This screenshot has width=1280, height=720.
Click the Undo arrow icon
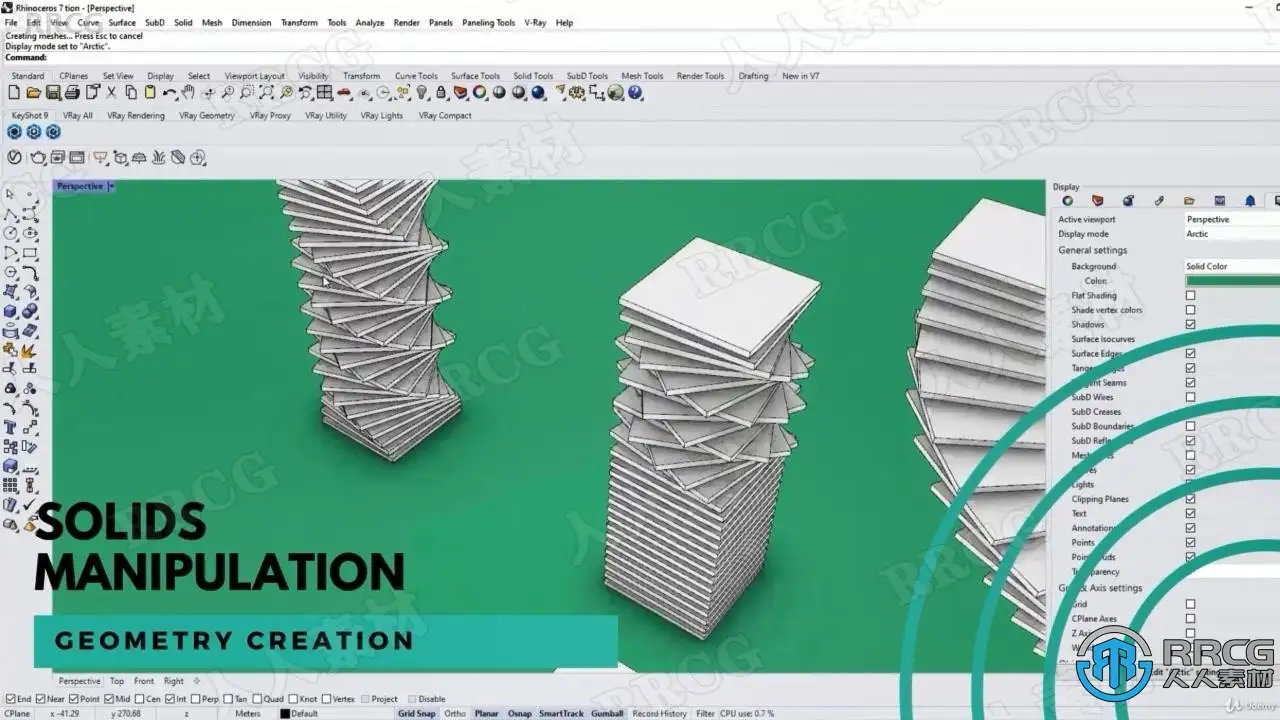click(169, 93)
